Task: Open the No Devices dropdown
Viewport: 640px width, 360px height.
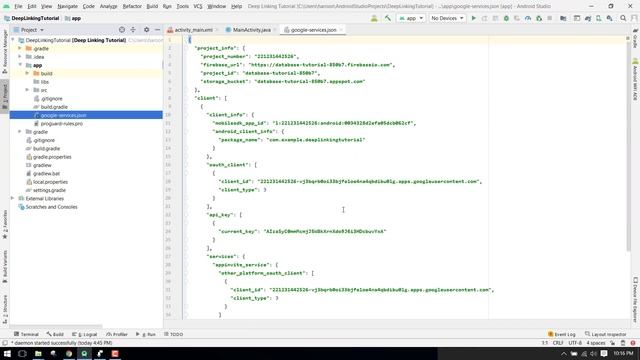Action: click(x=447, y=18)
